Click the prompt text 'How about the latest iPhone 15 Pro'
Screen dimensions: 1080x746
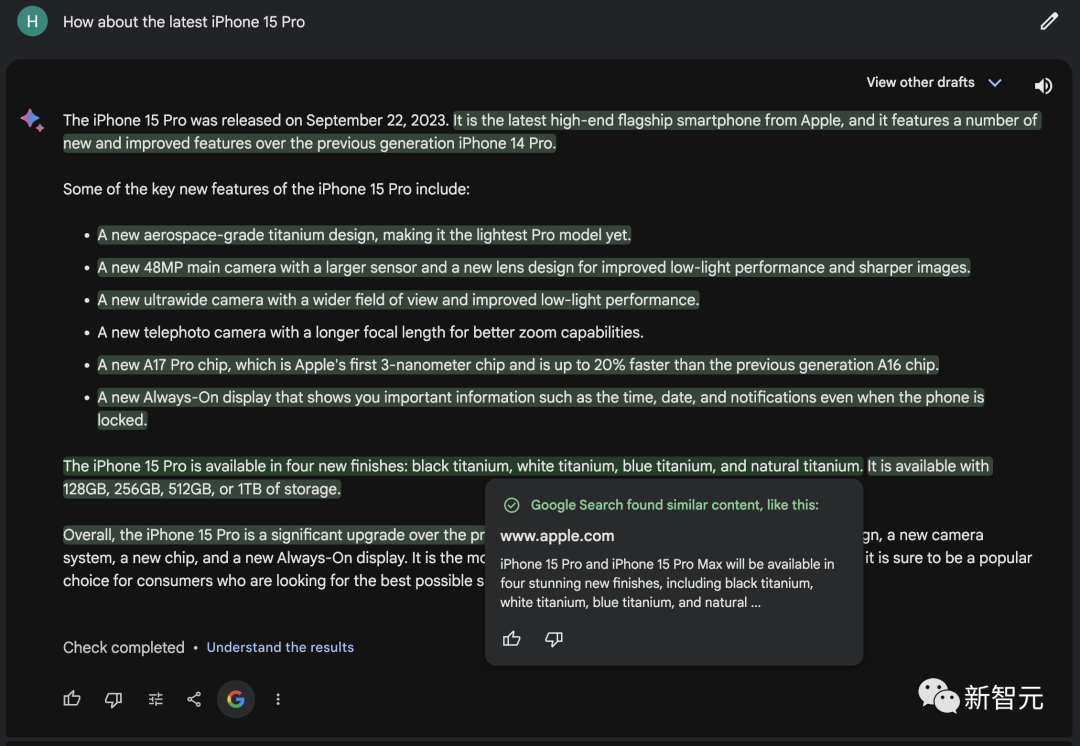(184, 22)
